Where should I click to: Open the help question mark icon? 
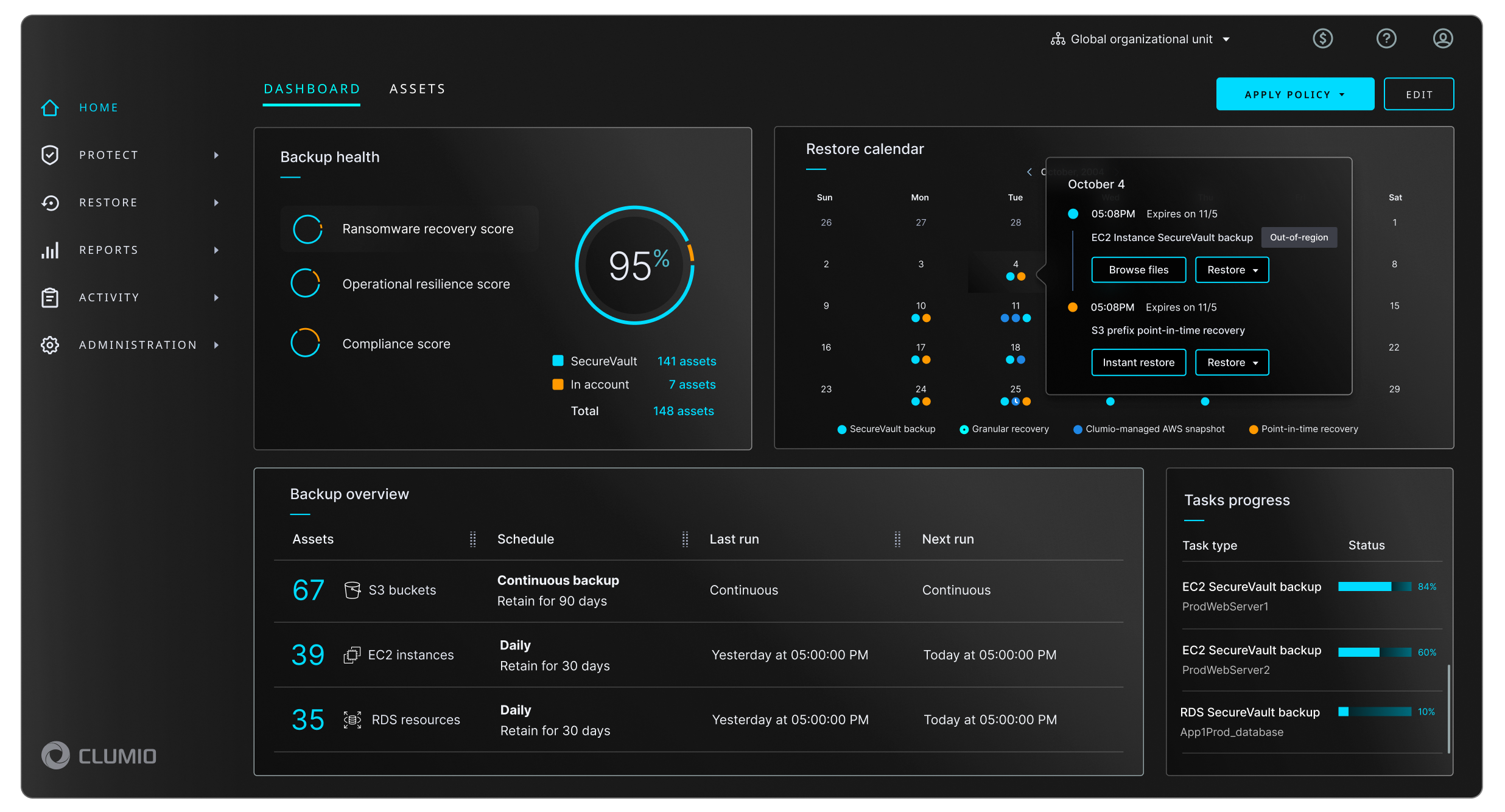point(1386,39)
